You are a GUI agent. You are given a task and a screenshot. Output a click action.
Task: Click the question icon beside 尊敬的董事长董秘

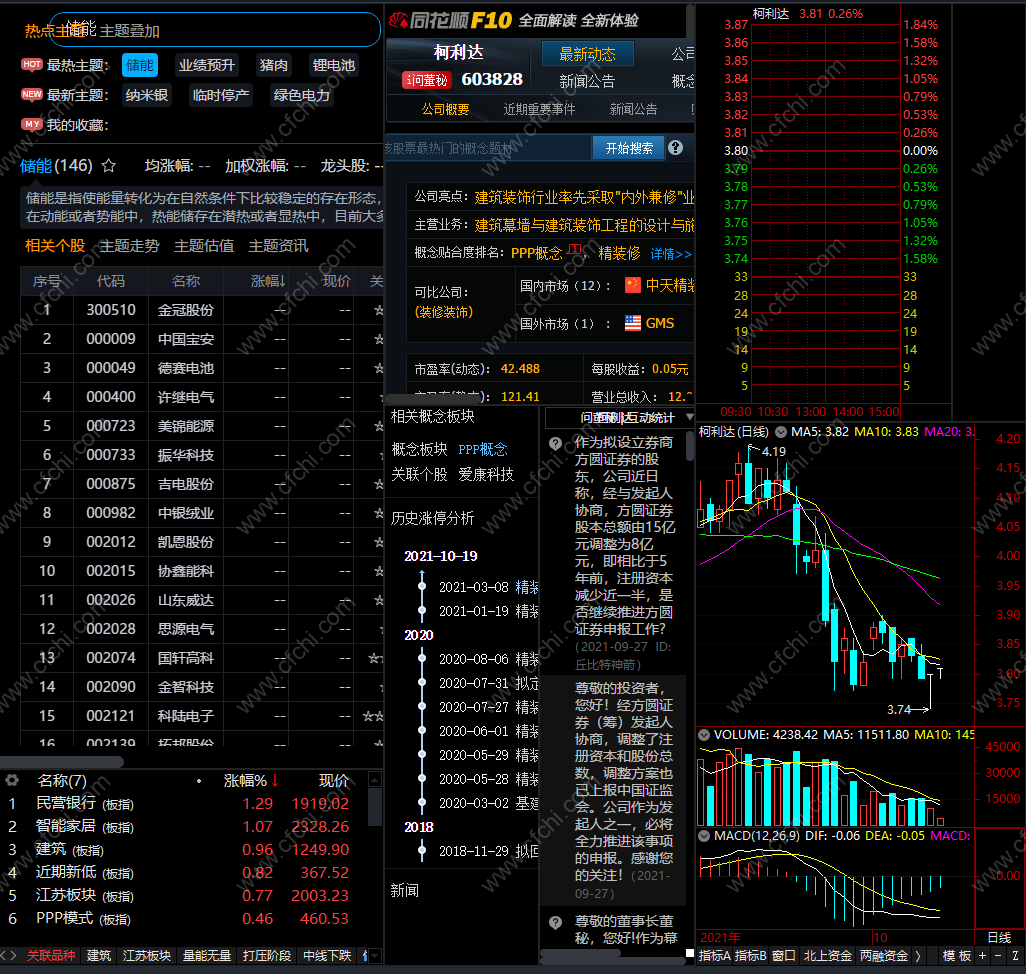tap(556, 922)
